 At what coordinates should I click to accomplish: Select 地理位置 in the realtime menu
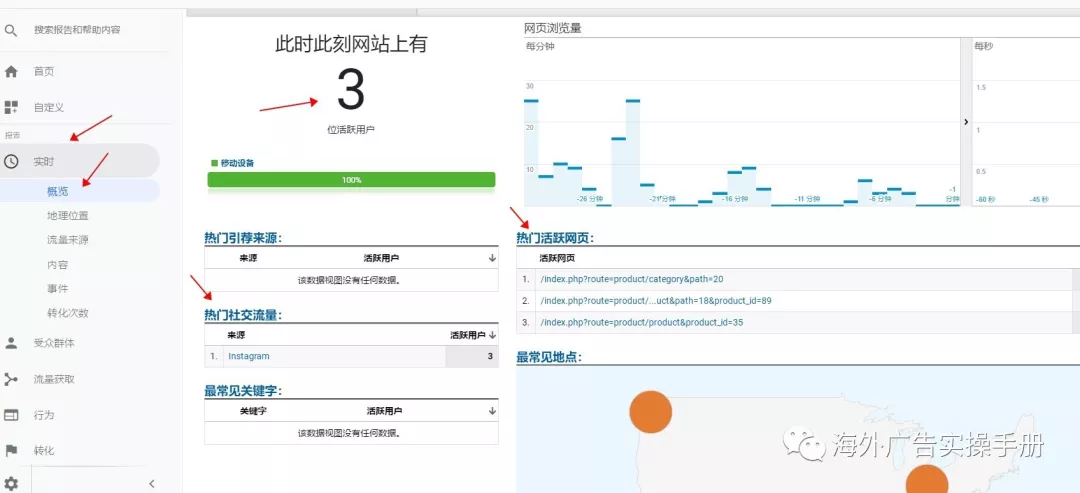pos(67,216)
